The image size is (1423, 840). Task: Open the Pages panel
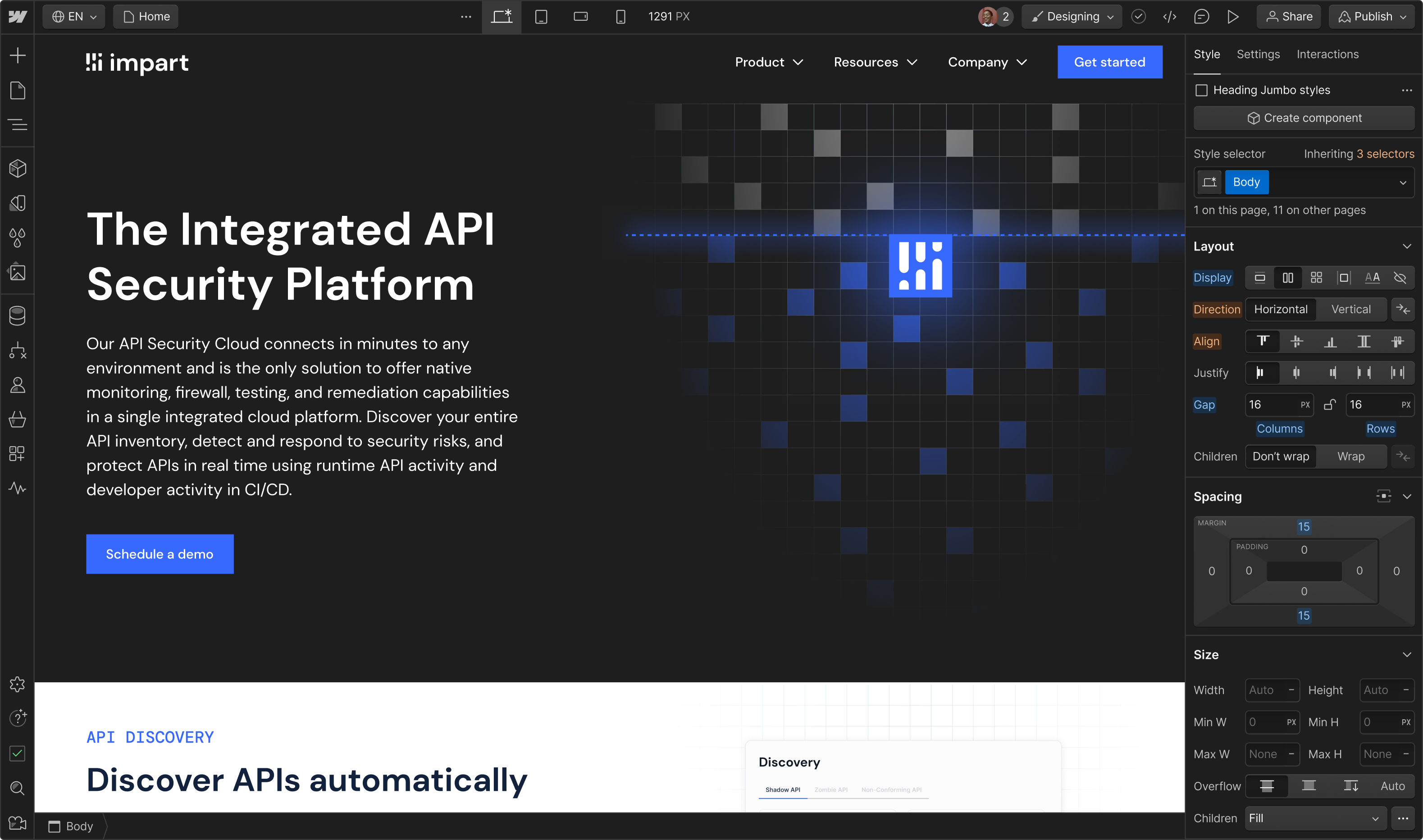click(x=18, y=91)
